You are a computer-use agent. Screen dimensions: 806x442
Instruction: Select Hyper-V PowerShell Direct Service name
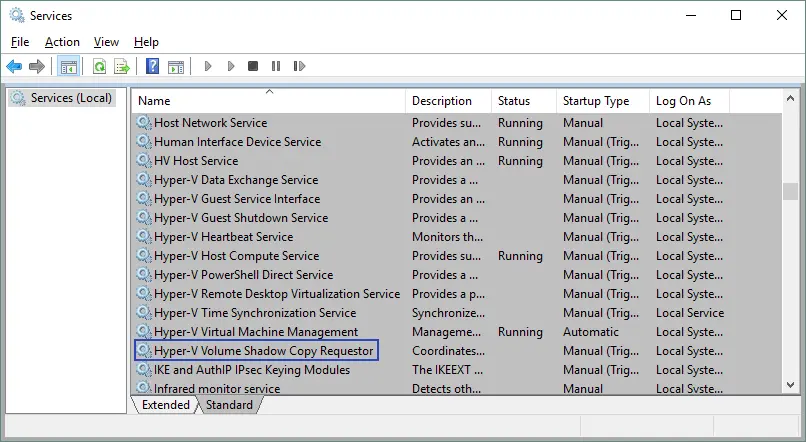[244, 274]
